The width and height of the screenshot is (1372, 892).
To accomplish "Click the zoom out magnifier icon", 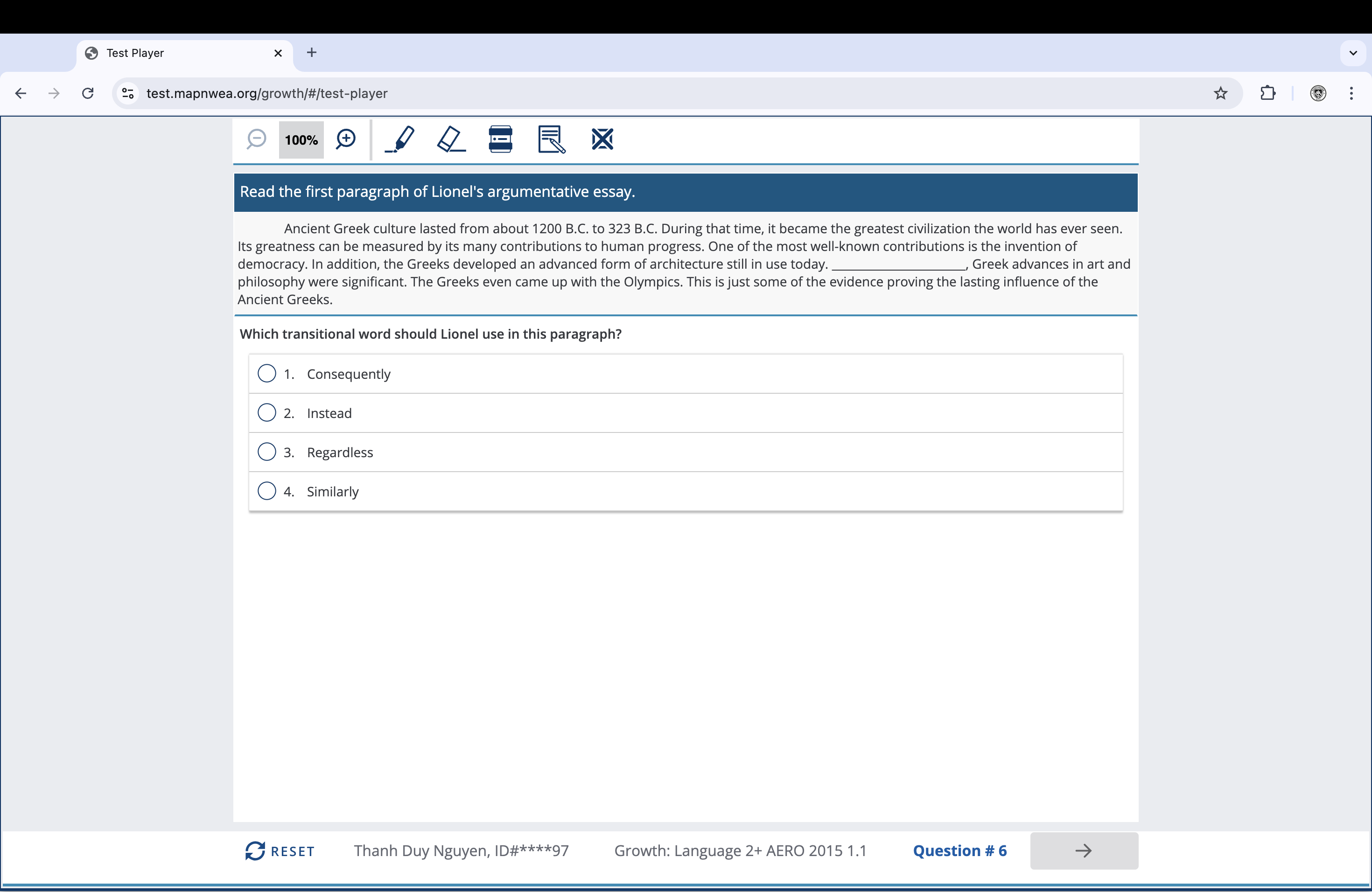I will coord(258,140).
